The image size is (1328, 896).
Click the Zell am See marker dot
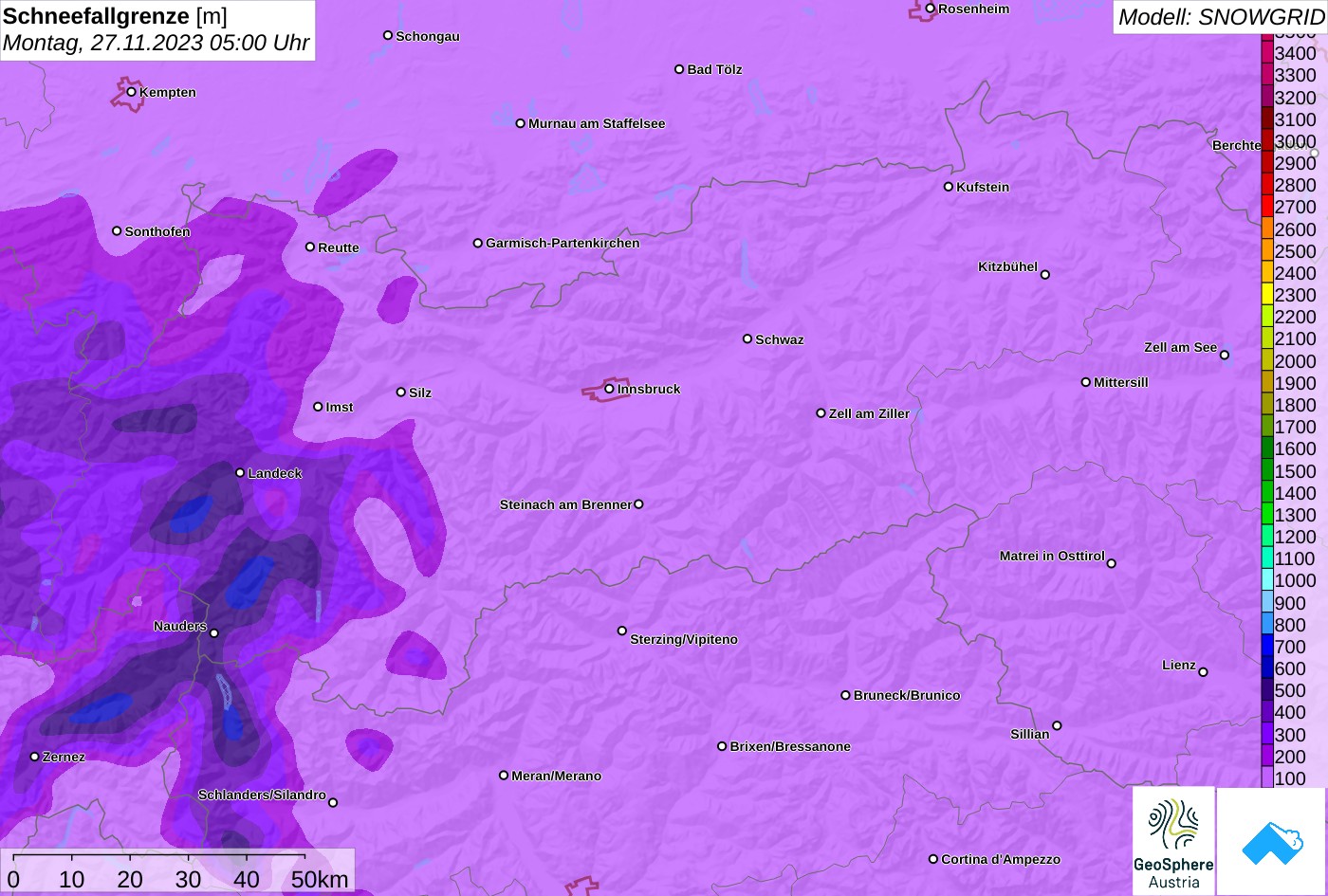[1225, 356]
